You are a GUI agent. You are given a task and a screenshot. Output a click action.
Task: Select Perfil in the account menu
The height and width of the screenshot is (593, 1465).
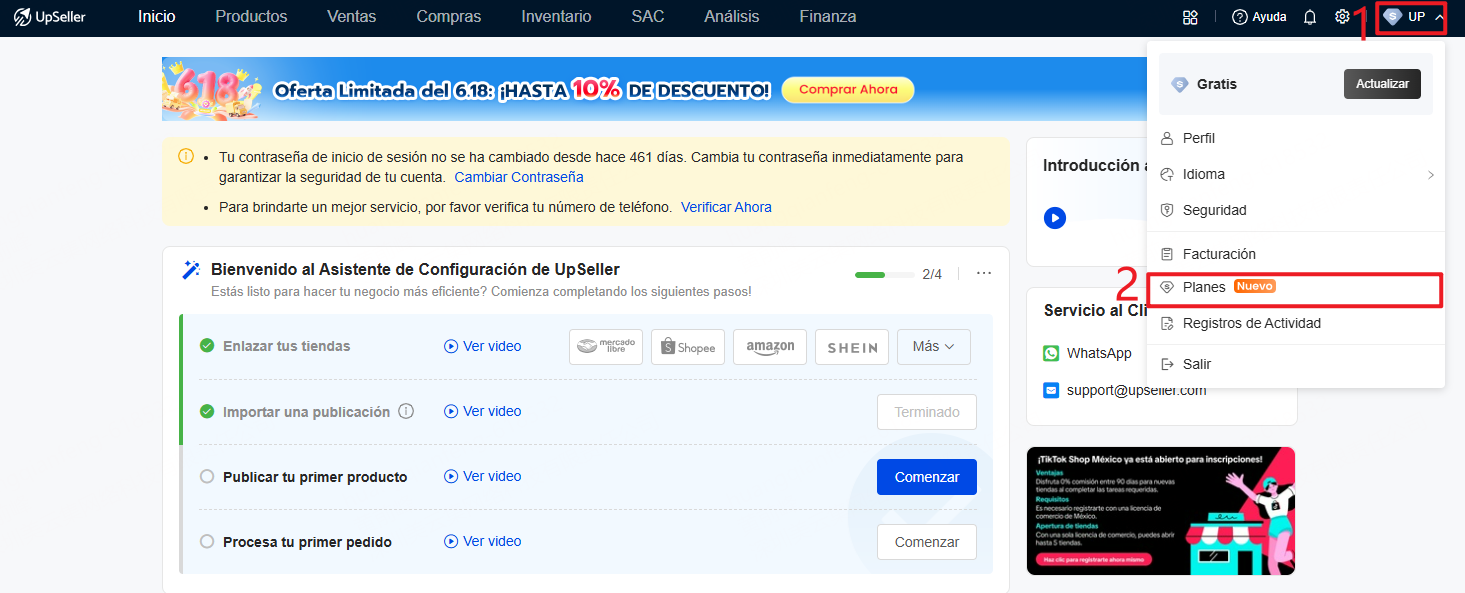(x=1296, y=138)
